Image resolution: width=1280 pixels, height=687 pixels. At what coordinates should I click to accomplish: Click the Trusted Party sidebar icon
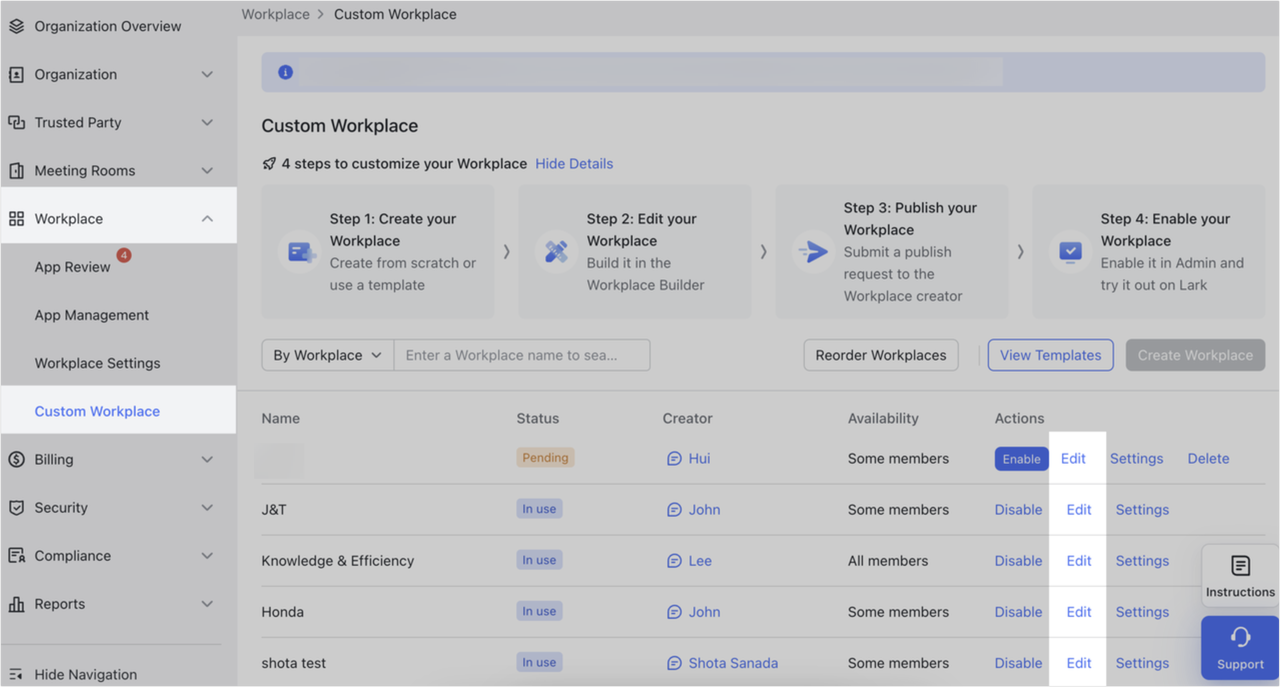click(16, 122)
